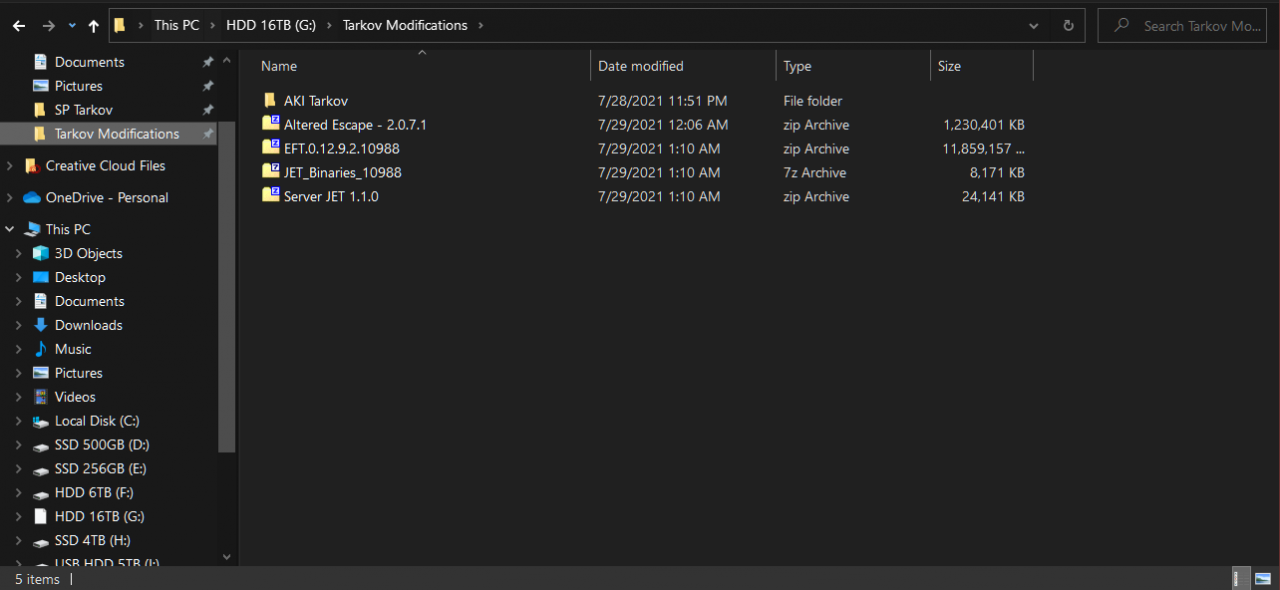Open Pictures under This PC
This screenshot has height=590, width=1280.
(x=79, y=373)
